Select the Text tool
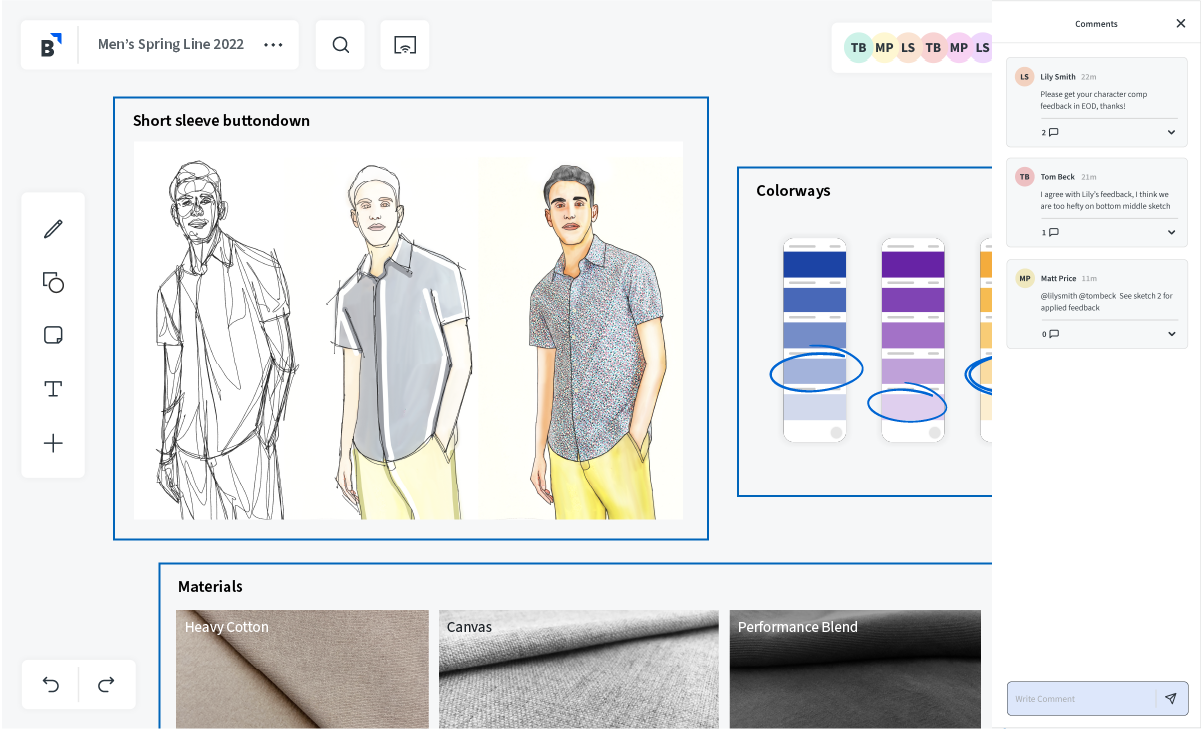The height and width of the screenshot is (729, 1201). [x=53, y=389]
